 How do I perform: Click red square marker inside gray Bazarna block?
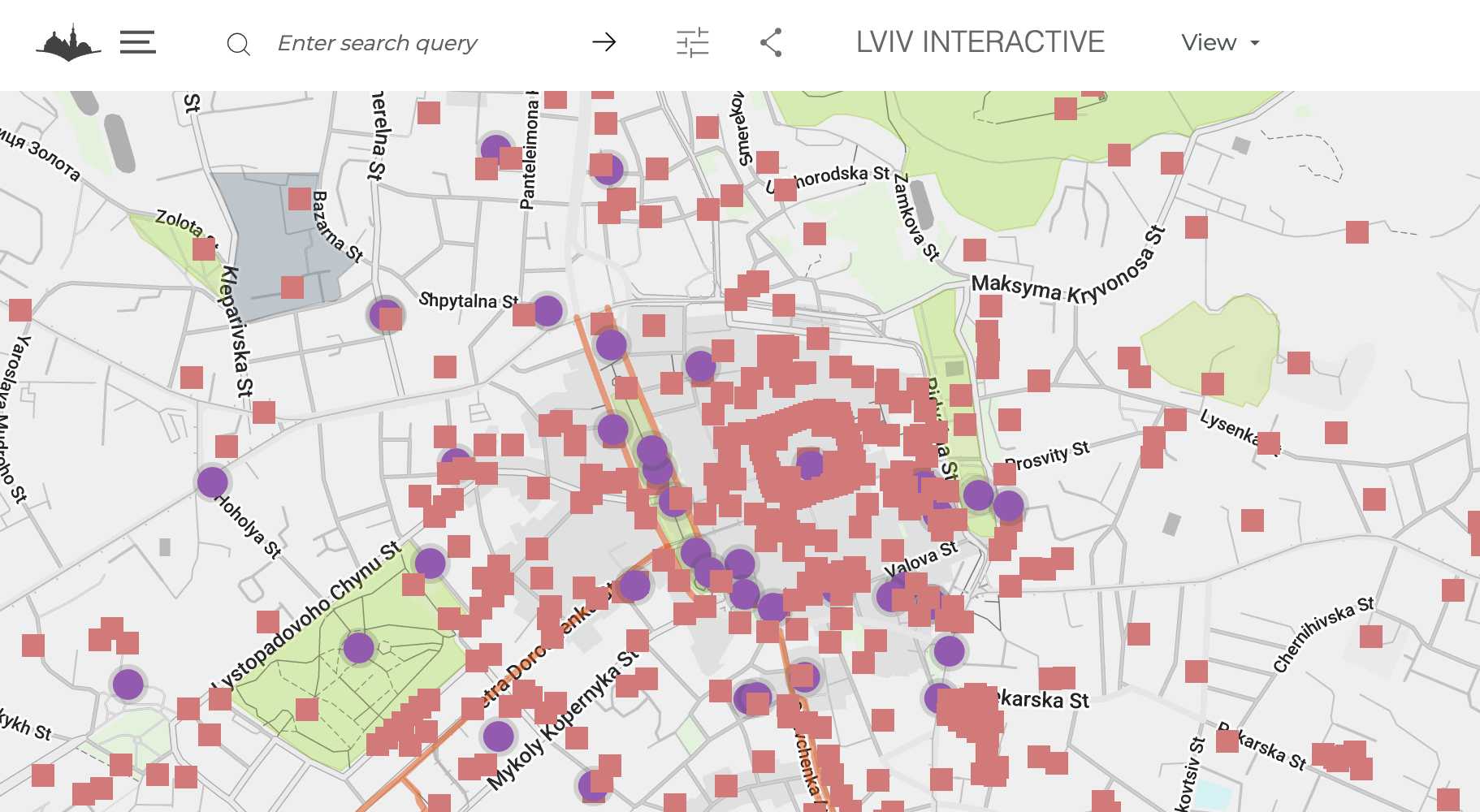coord(300,199)
